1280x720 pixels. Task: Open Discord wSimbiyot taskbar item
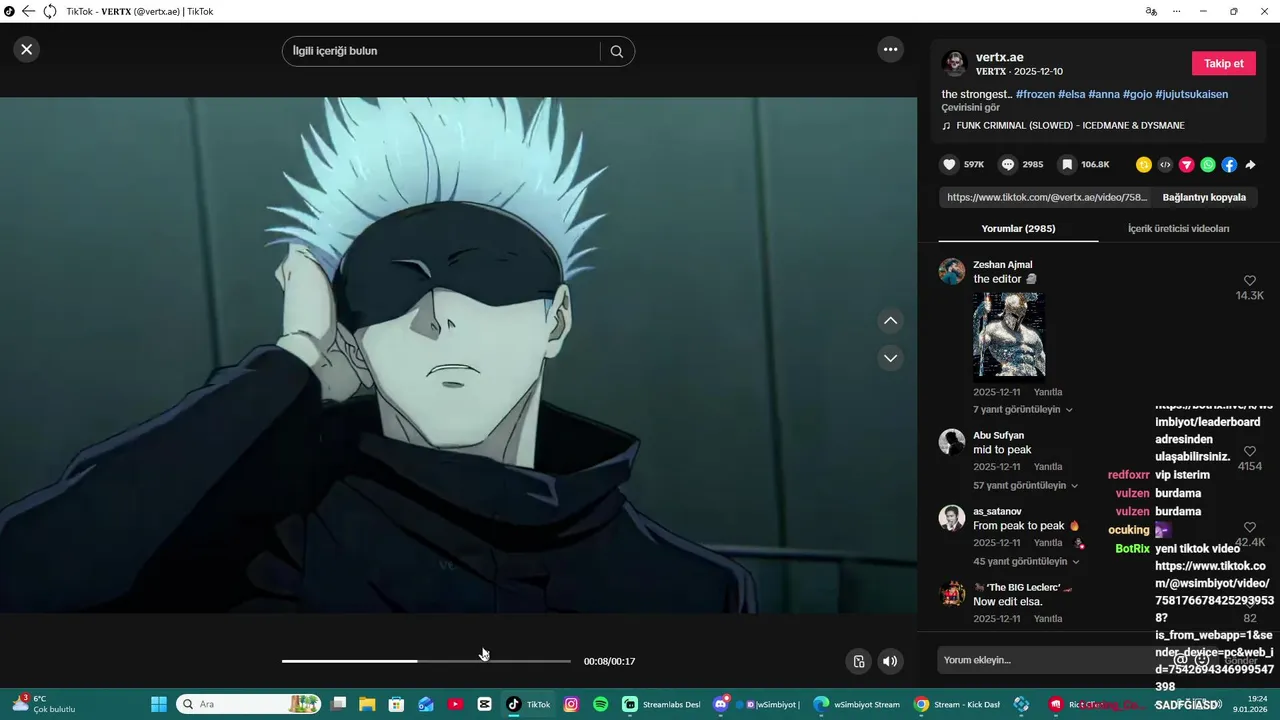pos(757,704)
